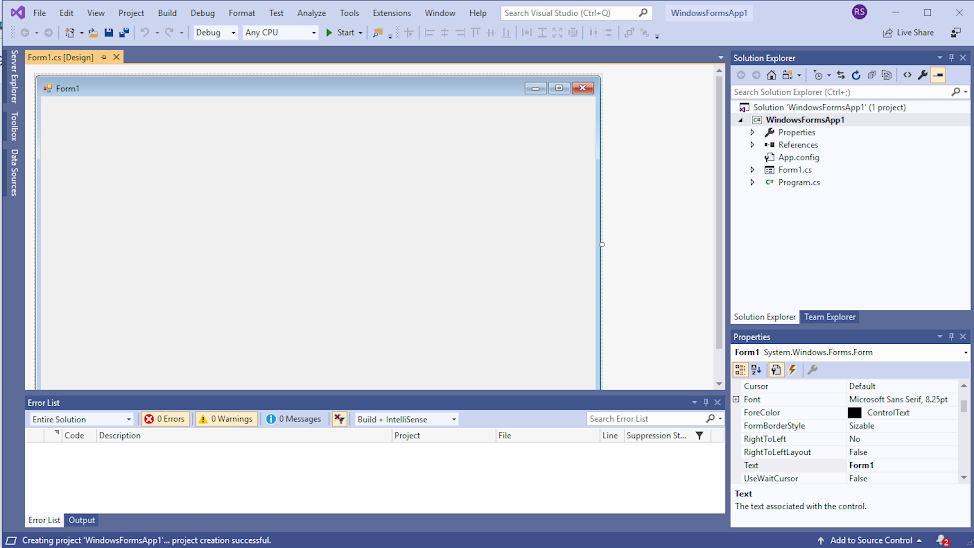974x548 pixels.
Task: Click the Open File toolbar icon
Action: [x=93, y=32]
